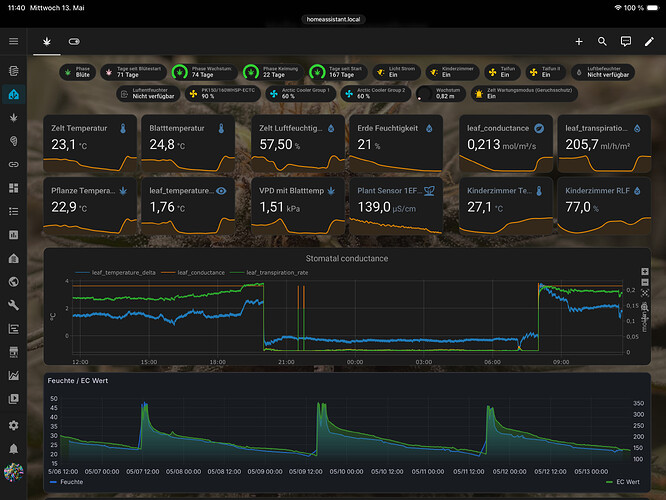666x500 pixels.
Task: Open the leaf_conductance sensor card
Action: 506,144
